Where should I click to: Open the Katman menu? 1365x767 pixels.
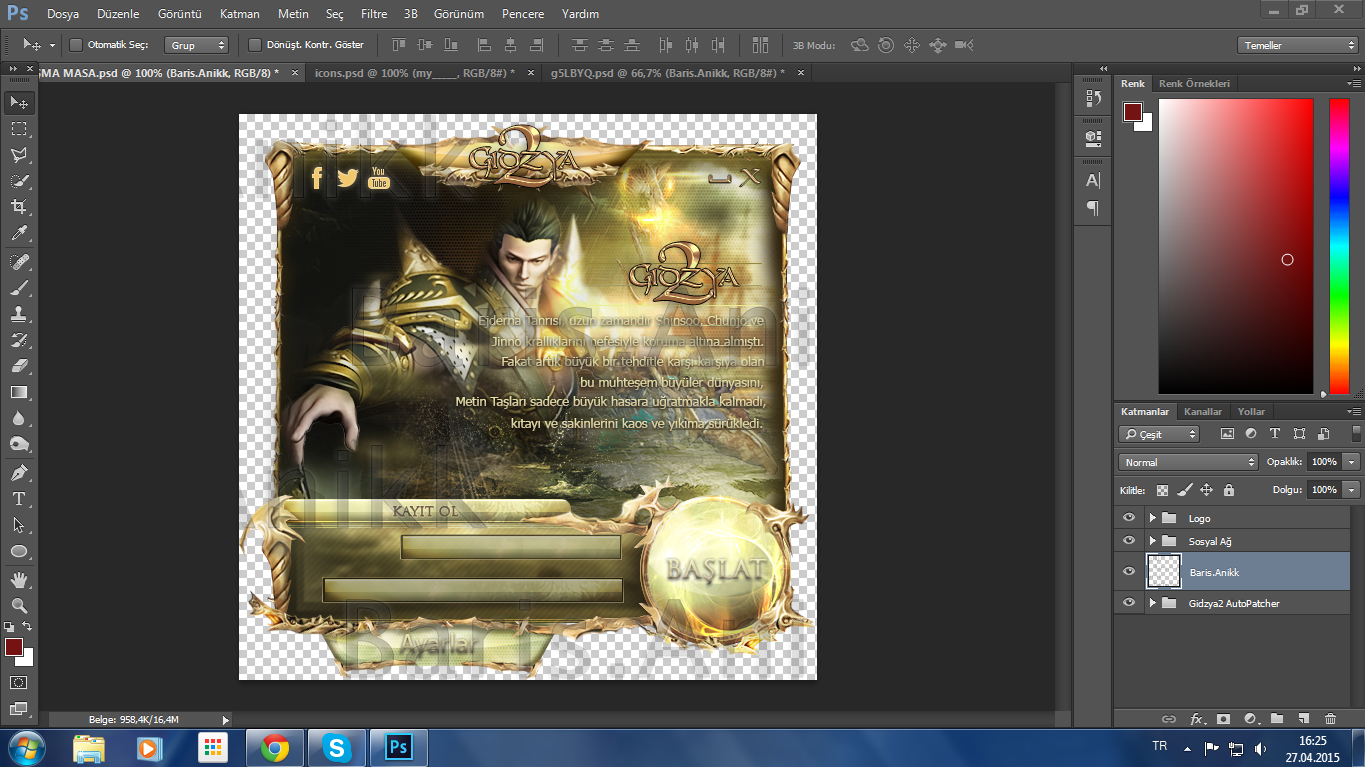pos(240,14)
